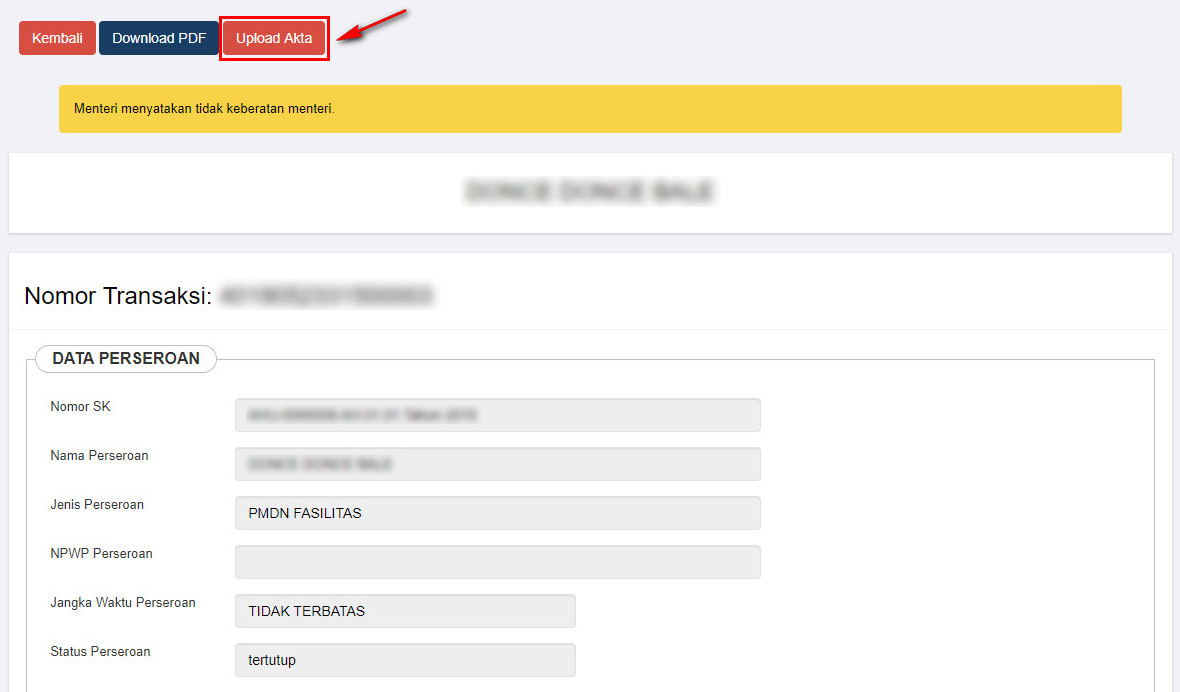
Task: Select the tertutup status field
Action: click(x=405, y=660)
